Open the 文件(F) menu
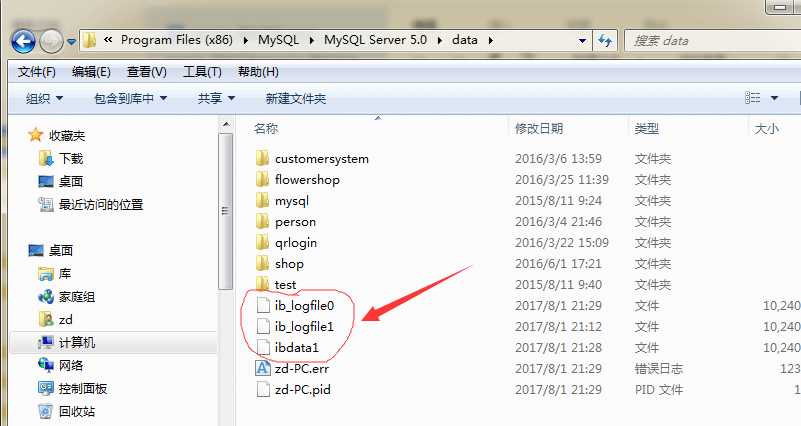 [x=37, y=72]
